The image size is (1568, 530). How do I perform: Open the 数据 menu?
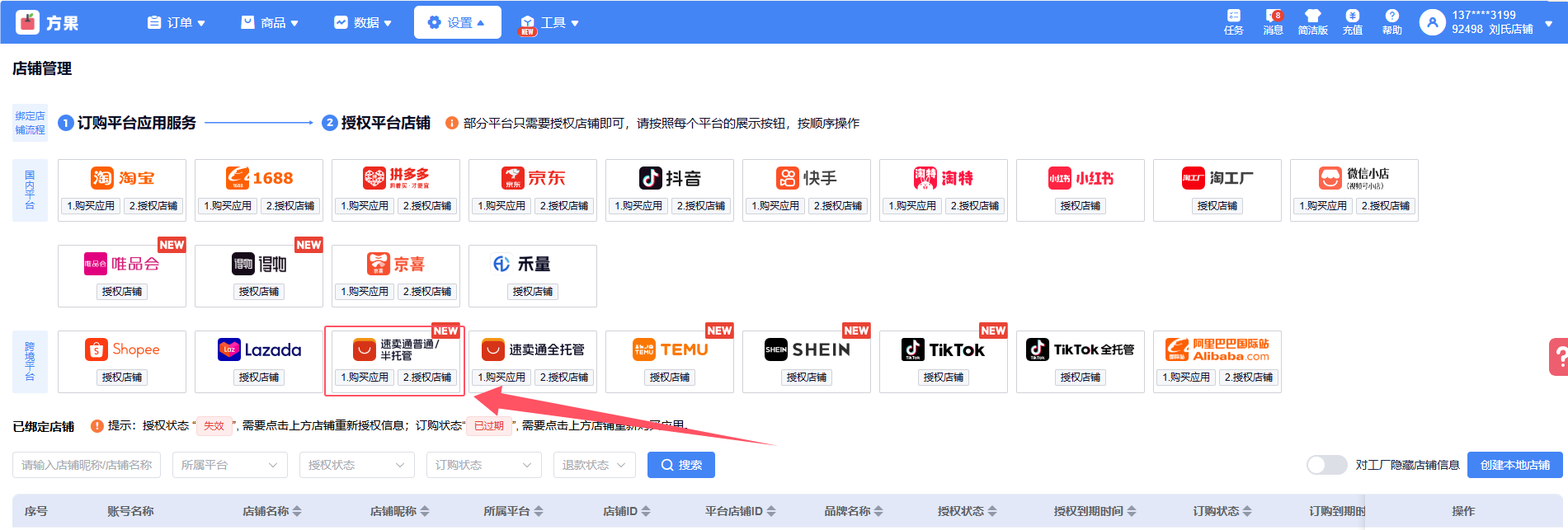362,22
